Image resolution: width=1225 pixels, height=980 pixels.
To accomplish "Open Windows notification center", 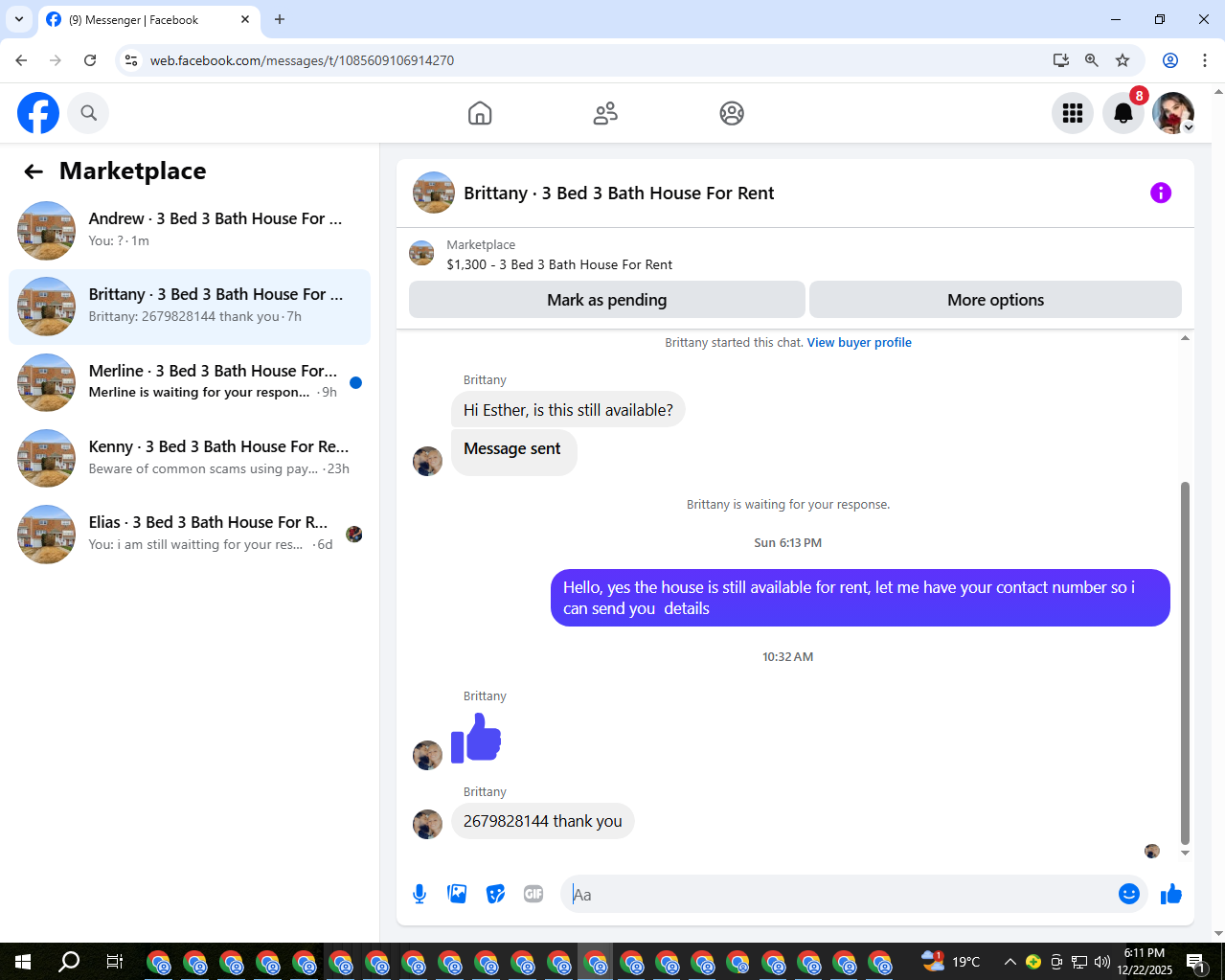I will pyautogui.click(x=1196, y=961).
